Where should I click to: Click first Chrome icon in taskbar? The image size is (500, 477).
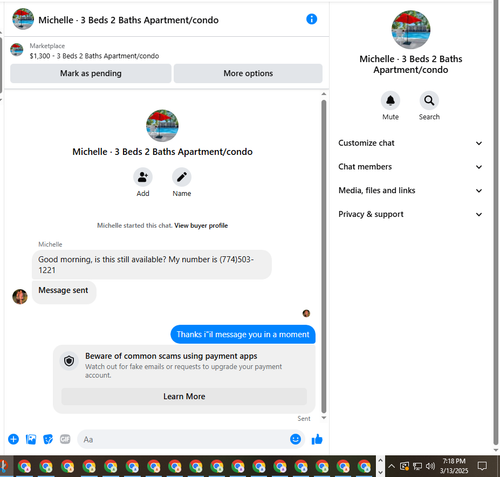click(x=25, y=466)
